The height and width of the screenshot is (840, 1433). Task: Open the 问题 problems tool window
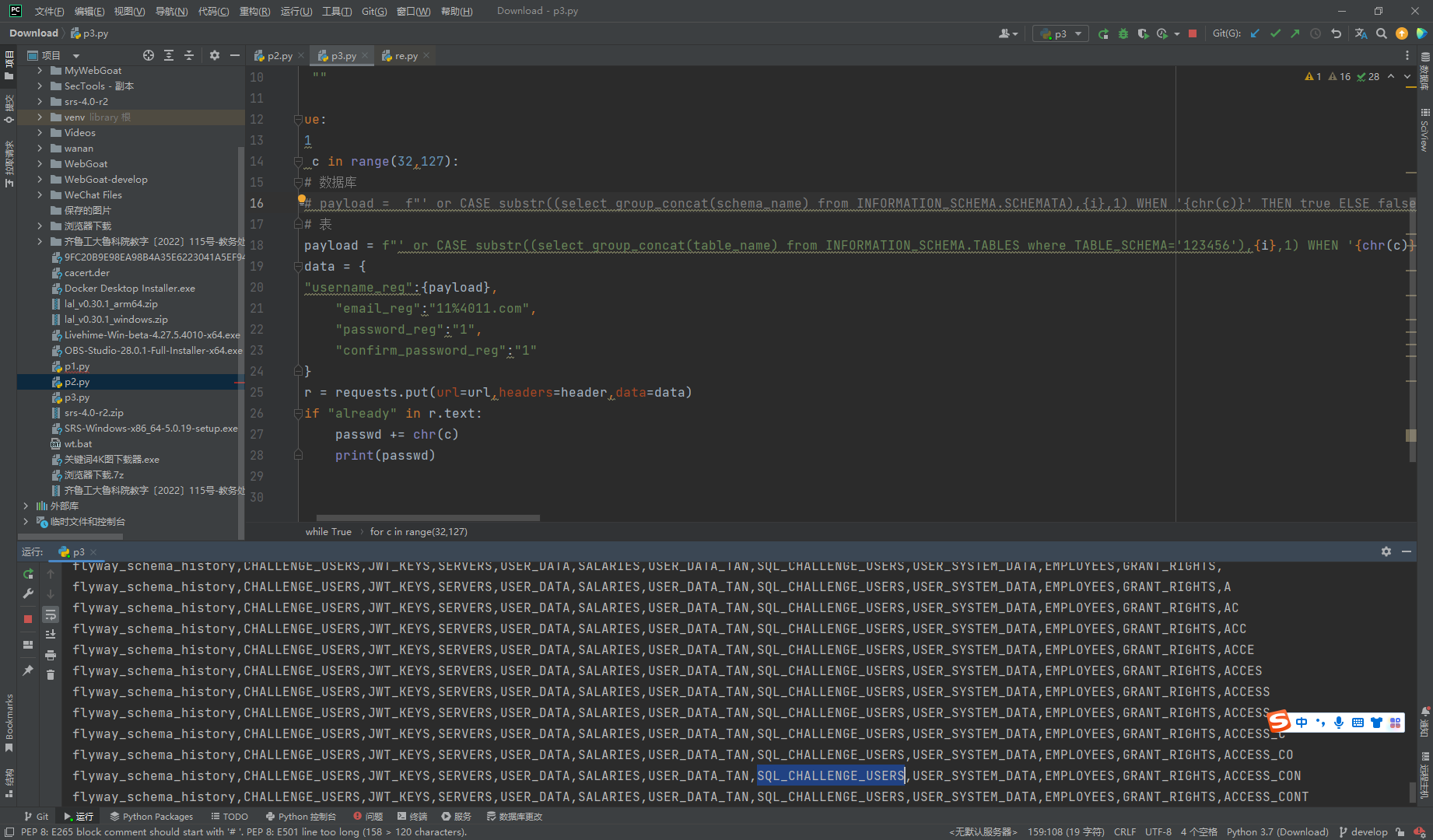(368, 817)
